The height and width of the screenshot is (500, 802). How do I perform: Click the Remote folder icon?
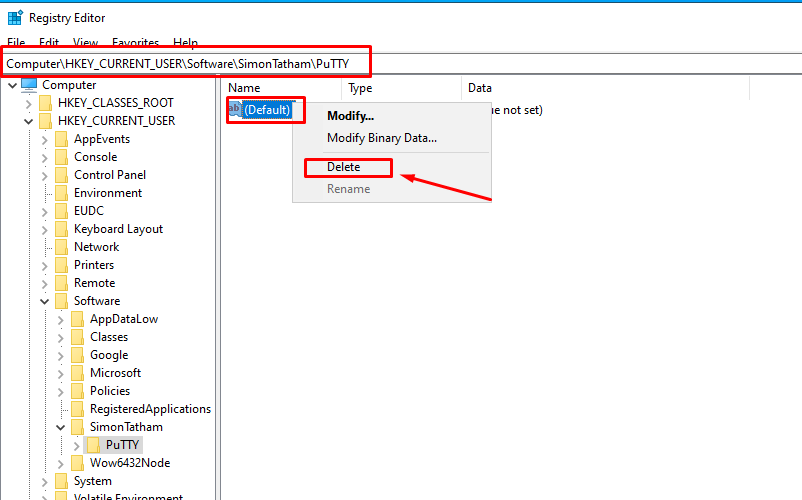click(61, 283)
